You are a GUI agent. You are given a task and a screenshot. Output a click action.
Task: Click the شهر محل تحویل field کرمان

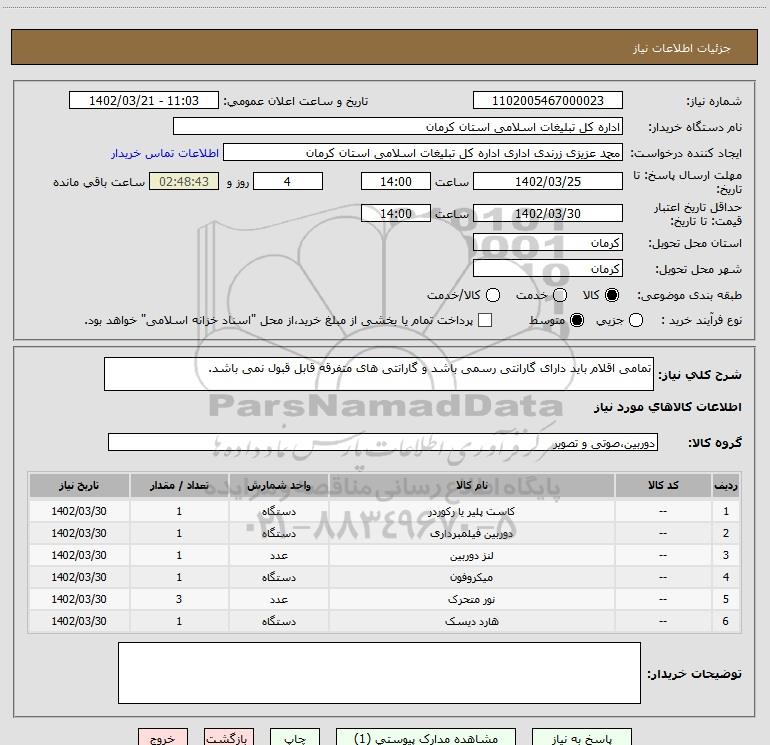tap(548, 268)
